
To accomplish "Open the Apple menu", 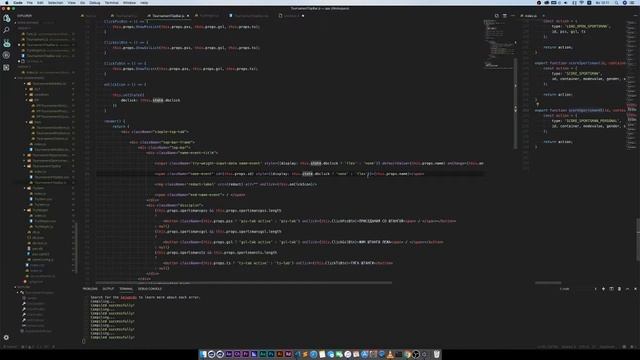I will (7, 2).
